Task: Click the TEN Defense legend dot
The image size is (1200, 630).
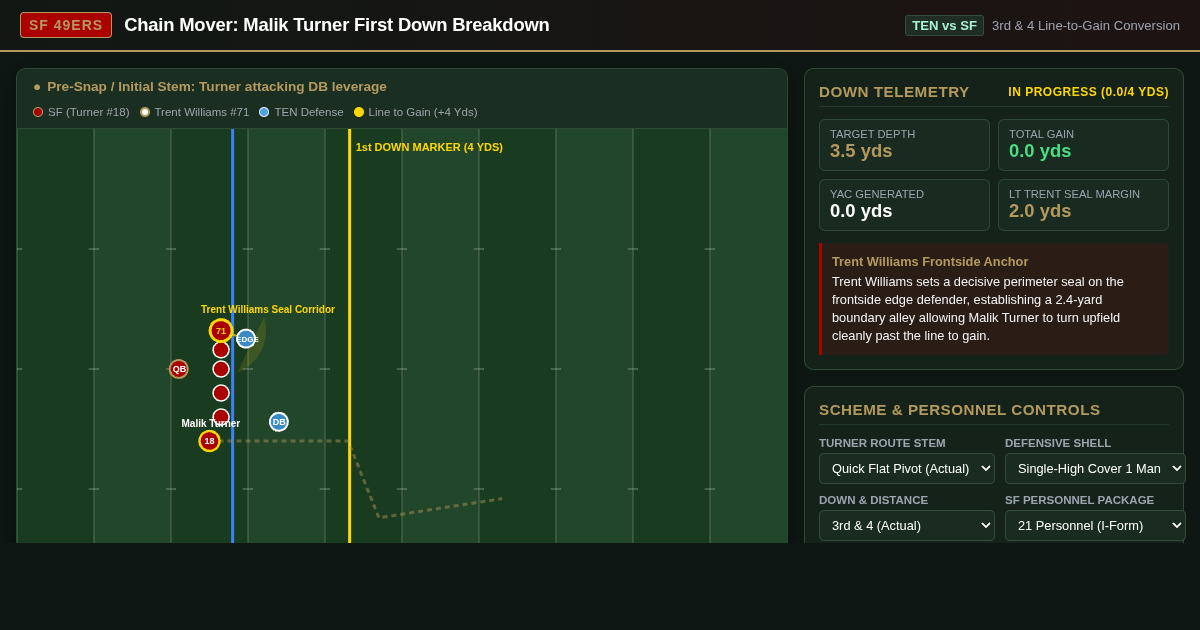Action: point(264,112)
